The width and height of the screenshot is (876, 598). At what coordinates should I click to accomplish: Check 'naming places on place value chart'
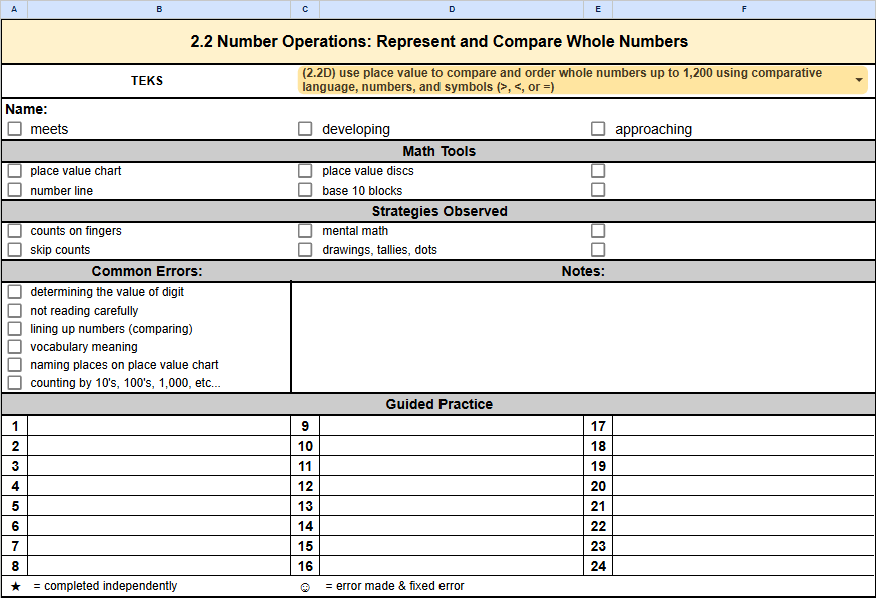(15, 364)
